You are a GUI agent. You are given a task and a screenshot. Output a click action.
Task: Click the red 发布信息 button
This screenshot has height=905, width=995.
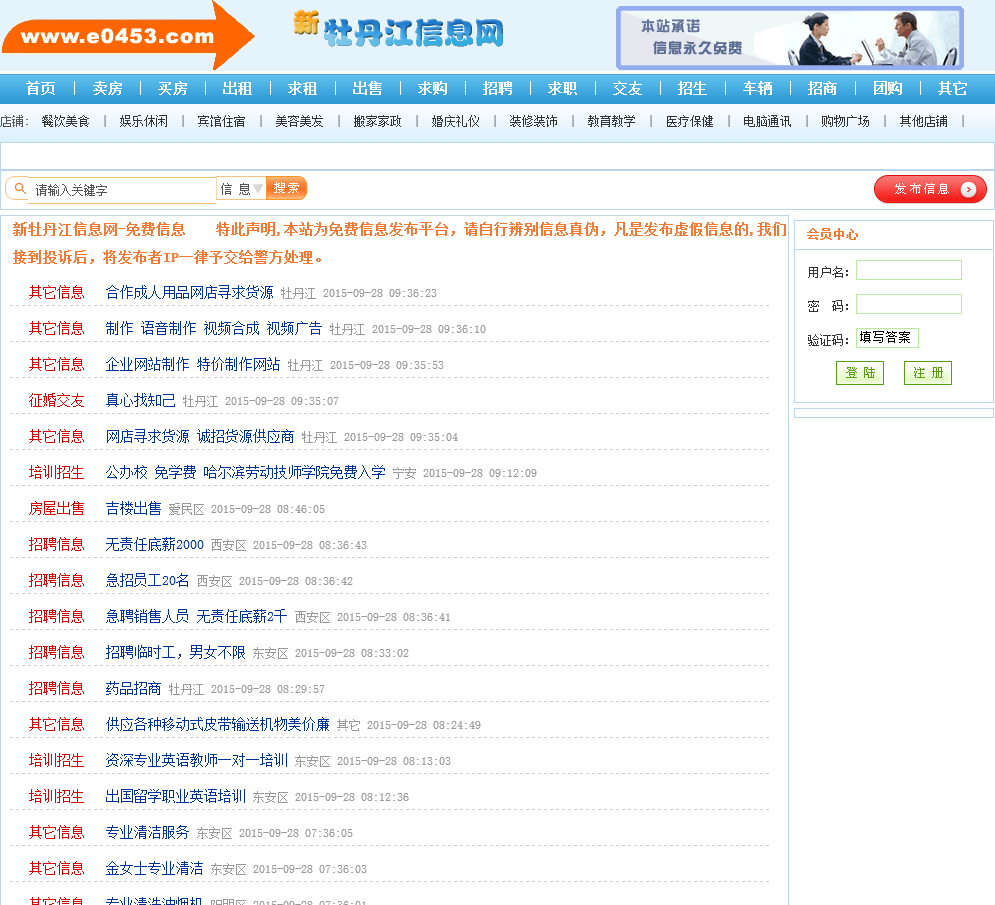pos(930,189)
